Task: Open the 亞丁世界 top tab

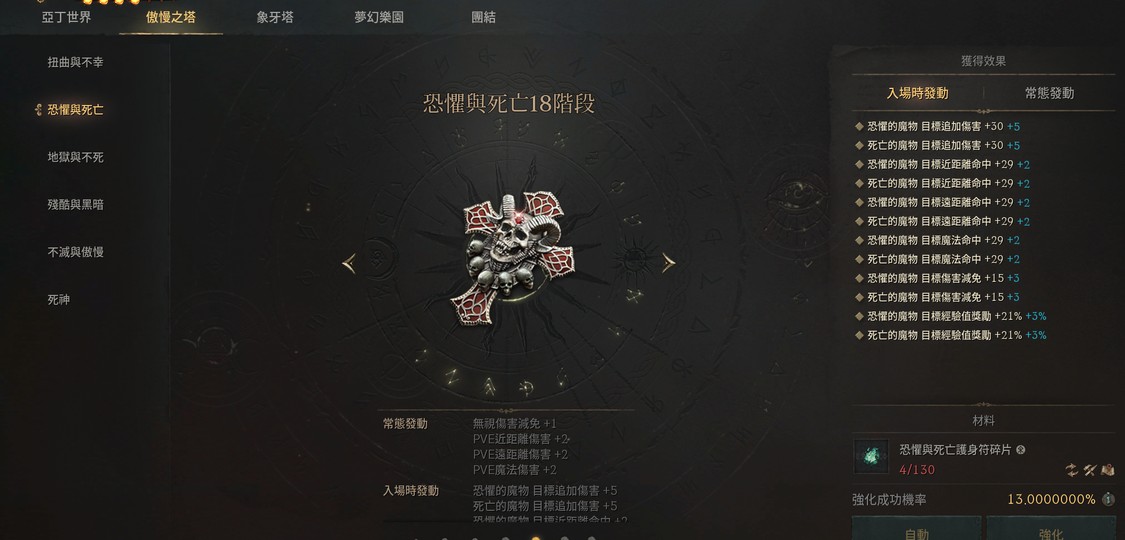Action: (67, 17)
